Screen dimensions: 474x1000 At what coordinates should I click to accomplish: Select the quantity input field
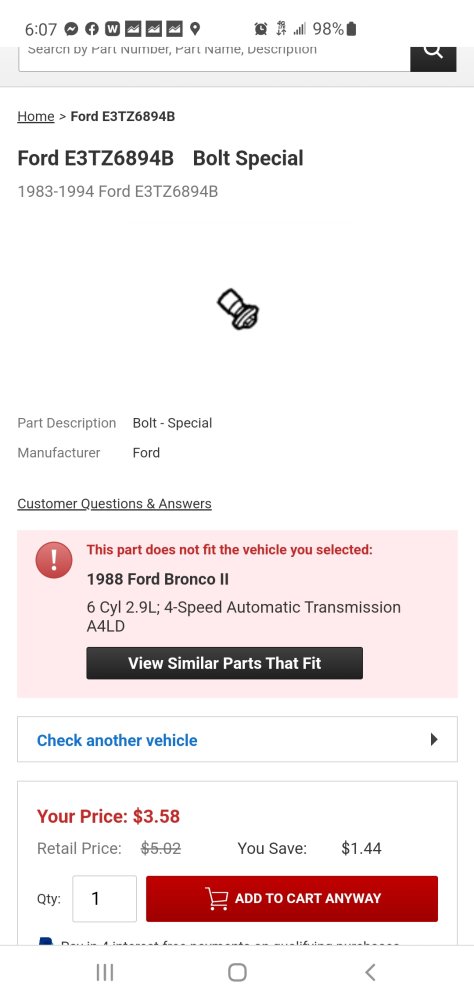[105, 899]
